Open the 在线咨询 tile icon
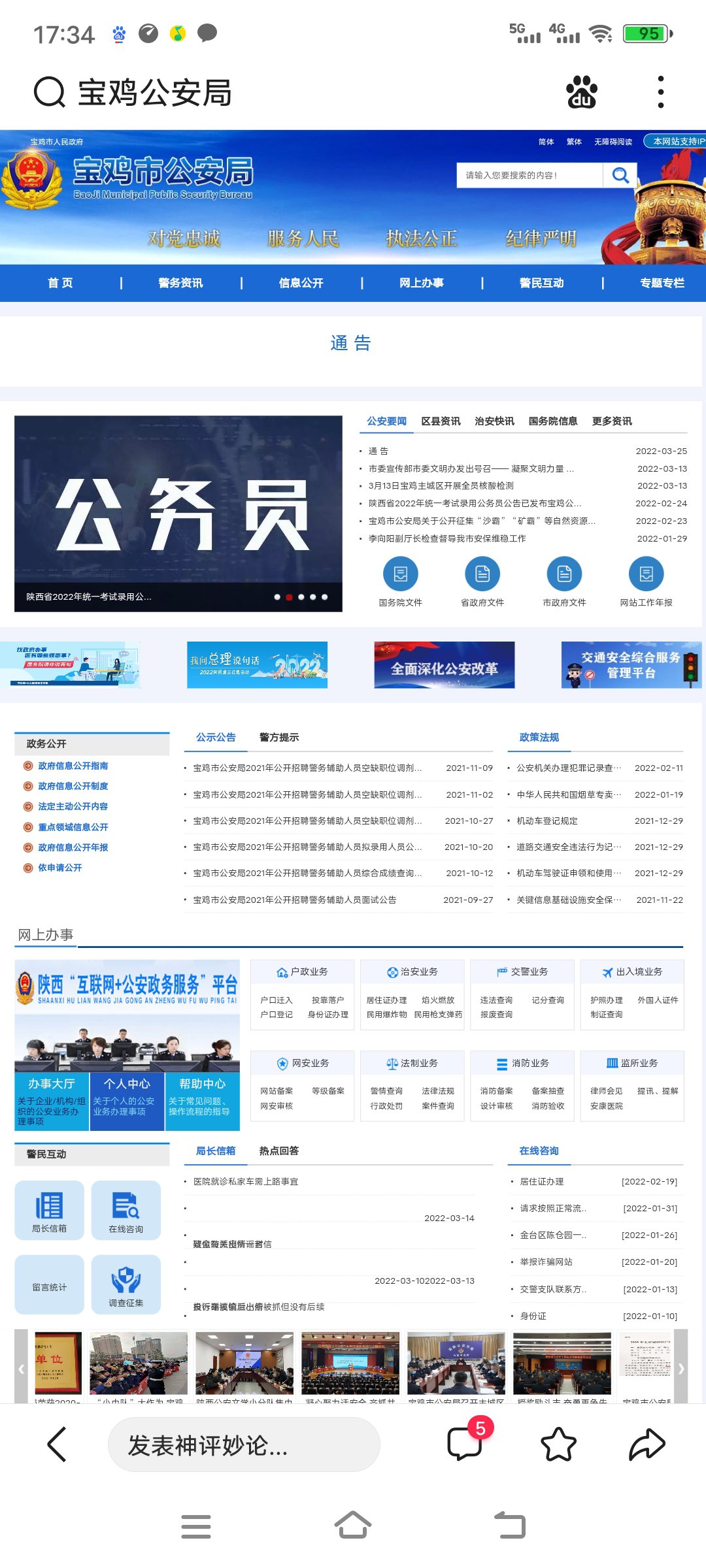 click(x=126, y=1210)
